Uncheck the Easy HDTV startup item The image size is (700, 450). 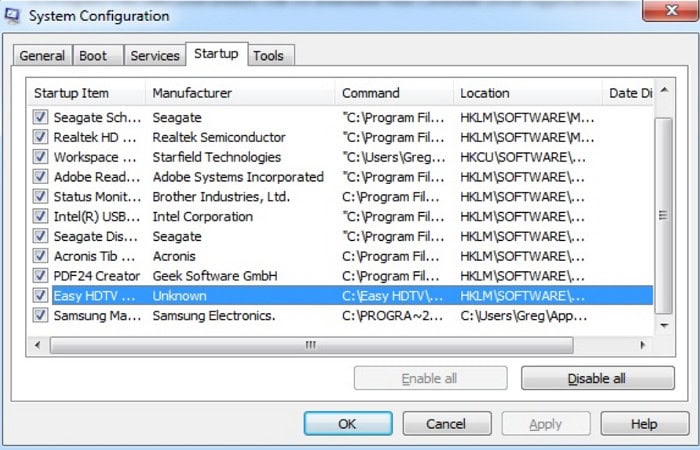[x=40, y=296]
